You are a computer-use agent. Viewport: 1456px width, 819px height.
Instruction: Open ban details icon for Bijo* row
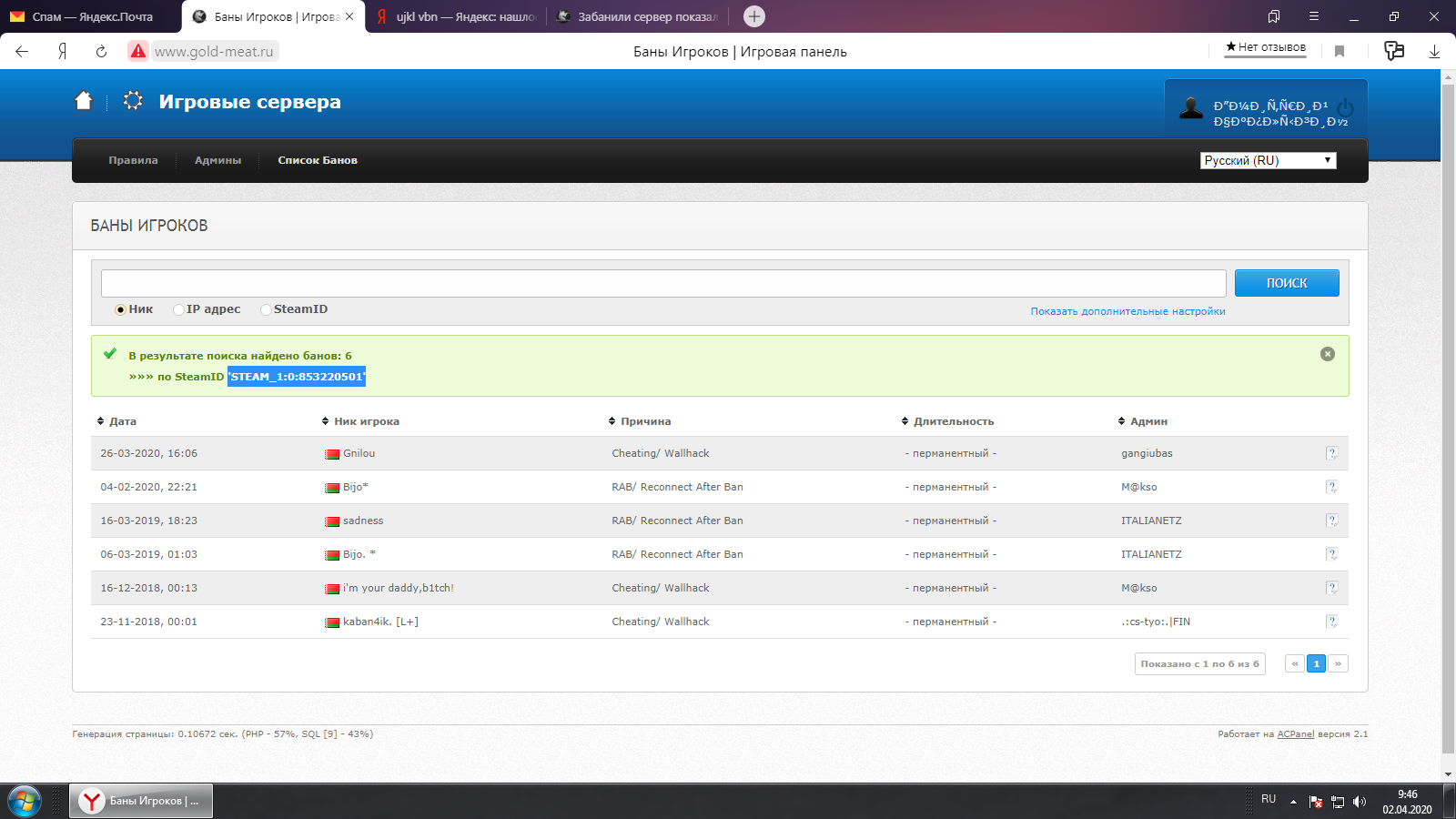tap(1331, 487)
